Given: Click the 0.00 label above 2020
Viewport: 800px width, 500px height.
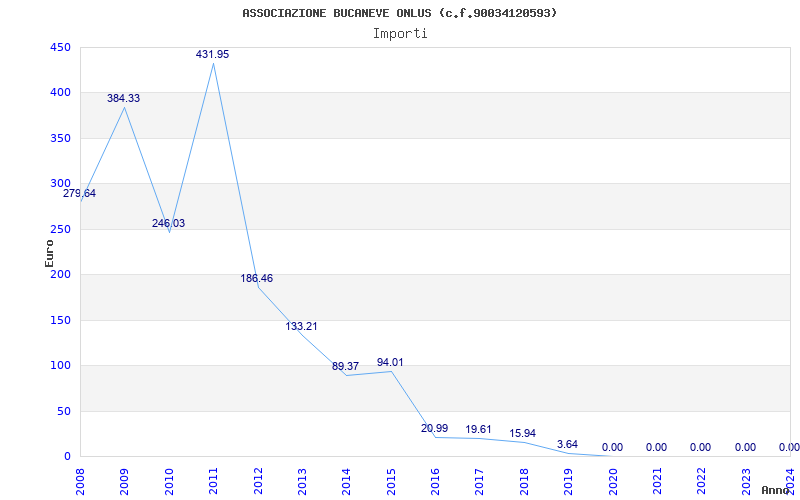Looking at the screenshot, I should pyautogui.click(x=612, y=447).
